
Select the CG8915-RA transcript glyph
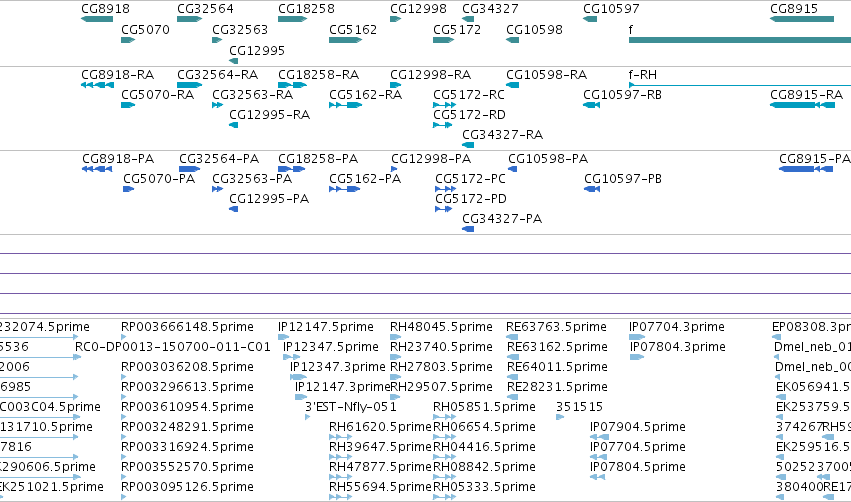802,105
